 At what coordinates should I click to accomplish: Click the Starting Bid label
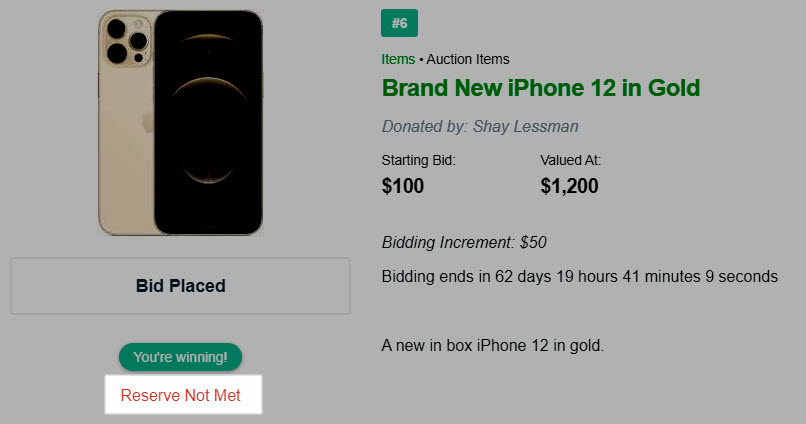pyautogui.click(x=418, y=160)
